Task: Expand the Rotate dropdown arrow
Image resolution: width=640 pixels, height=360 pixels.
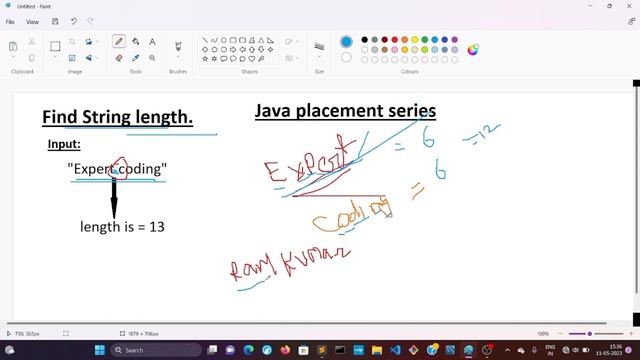Action: pos(97,42)
